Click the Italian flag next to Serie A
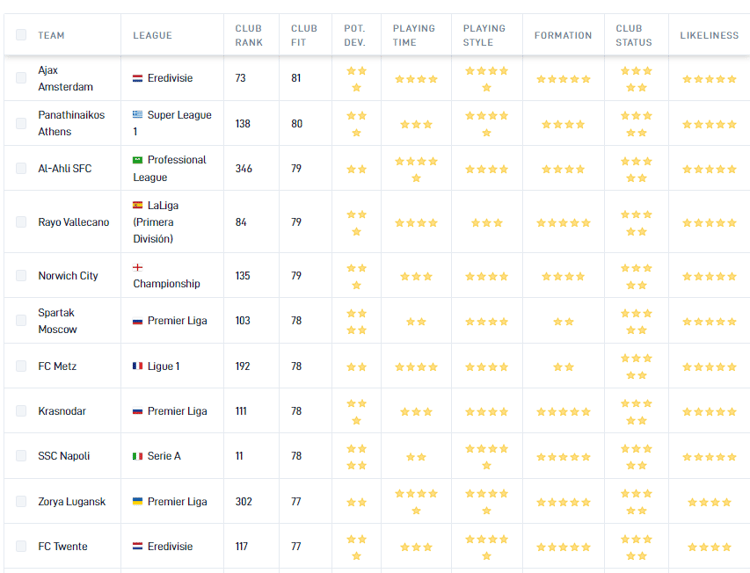Image resolution: width=750 pixels, height=573 pixels. (138, 456)
